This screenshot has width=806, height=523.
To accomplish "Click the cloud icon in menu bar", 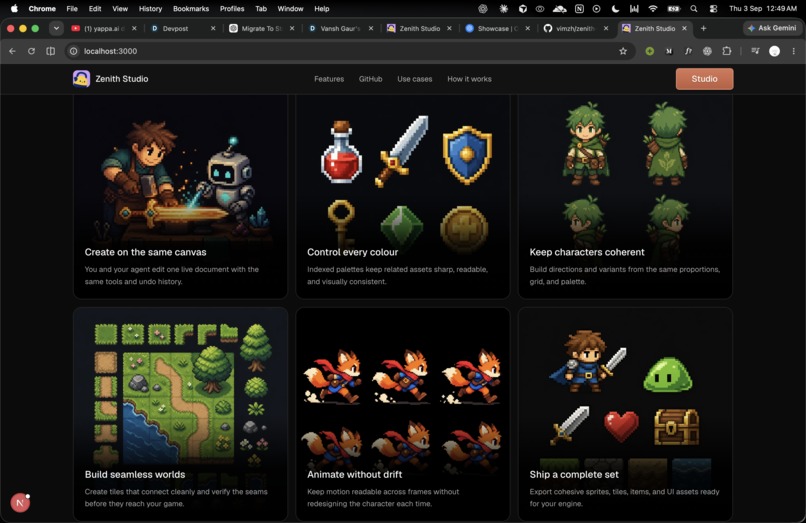I will coord(560,9).
